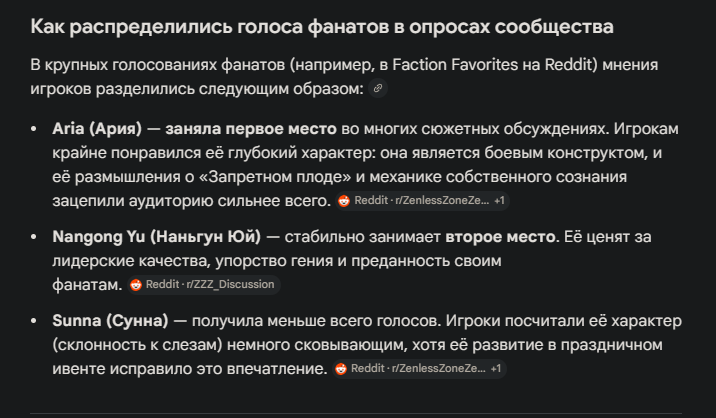The width and height of the screenshot is (716, 418).
Task: Click the Reddit logo in Sunna's source chip
Action: point(341,369)
